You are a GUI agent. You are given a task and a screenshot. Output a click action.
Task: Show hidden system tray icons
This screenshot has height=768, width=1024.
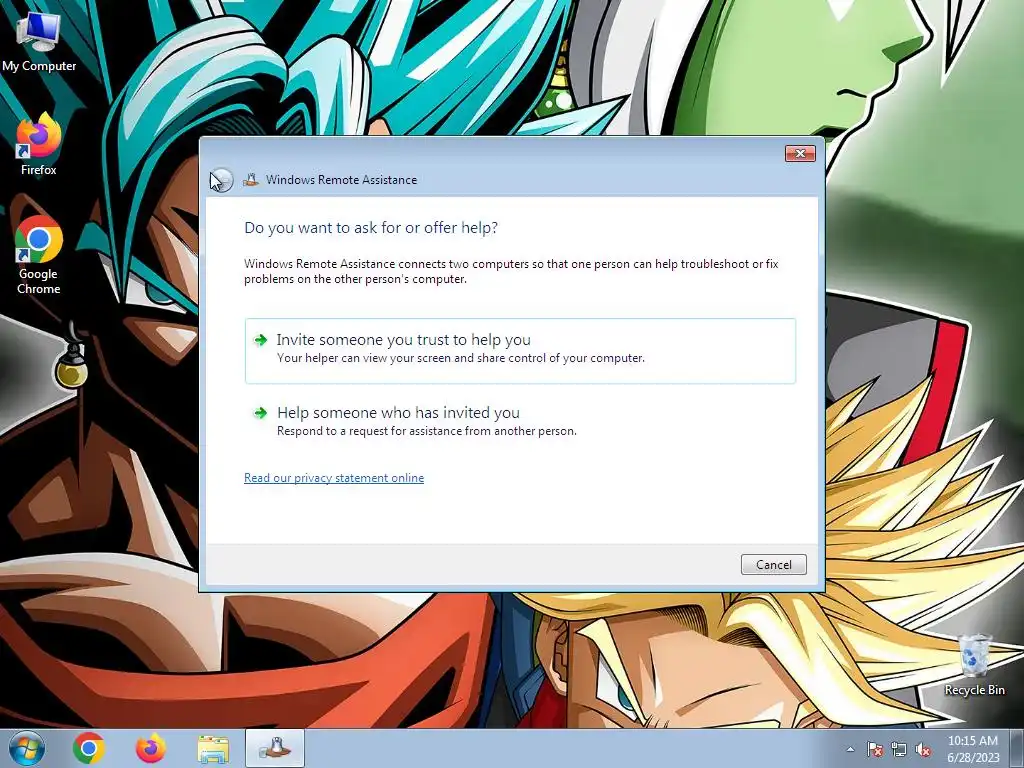[850, 750]
